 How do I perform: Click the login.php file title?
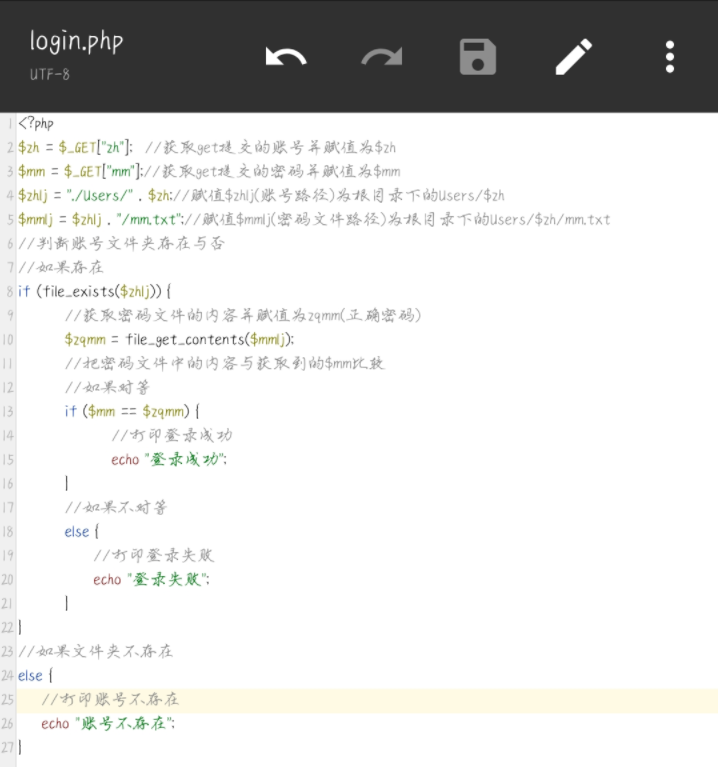76,41
